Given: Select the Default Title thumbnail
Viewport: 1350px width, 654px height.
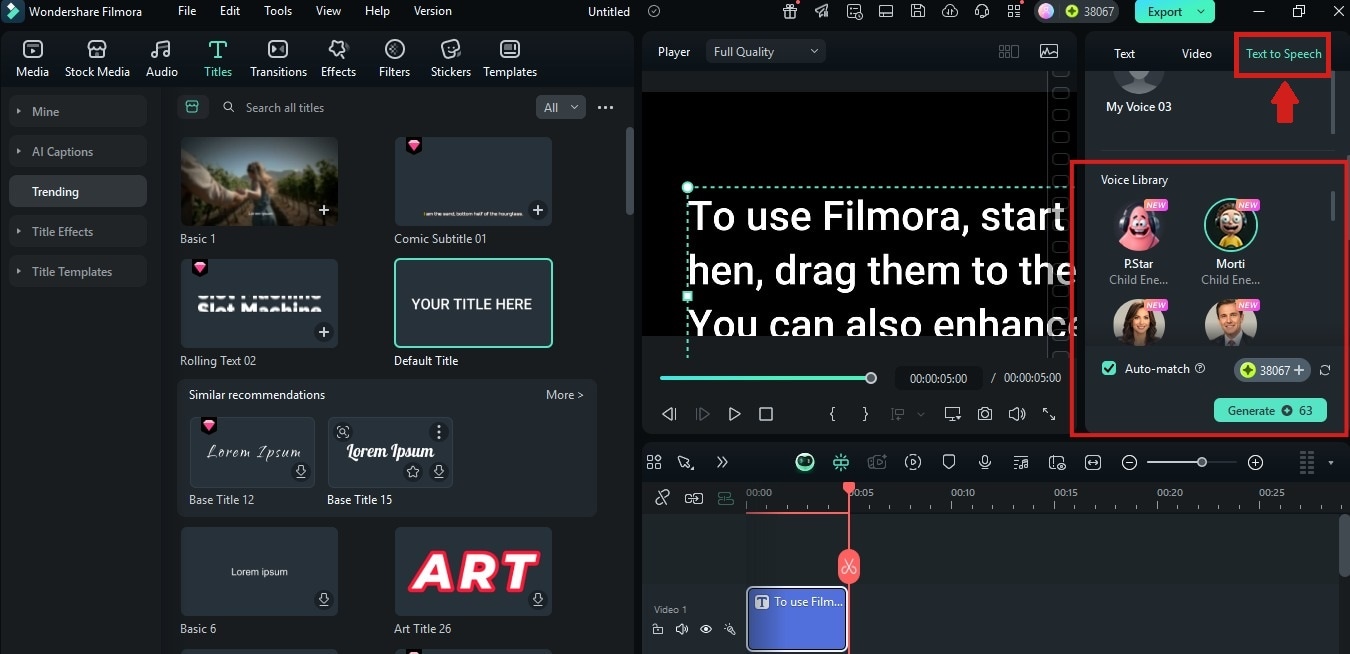Looking at the screenshot, I should pyautogui.click(x=473, y=303).
